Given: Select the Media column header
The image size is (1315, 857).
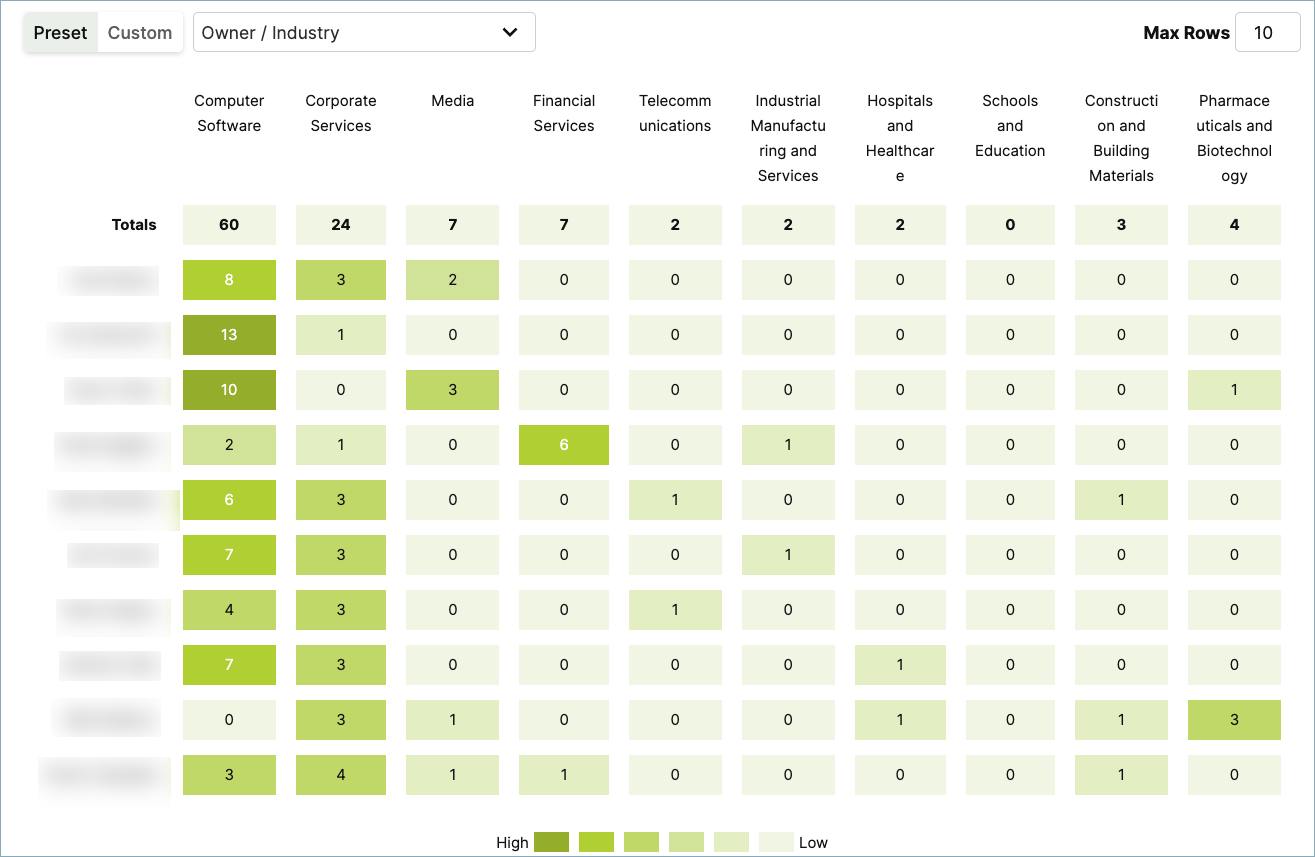Looking at the screenshot, I should point(452,101).
